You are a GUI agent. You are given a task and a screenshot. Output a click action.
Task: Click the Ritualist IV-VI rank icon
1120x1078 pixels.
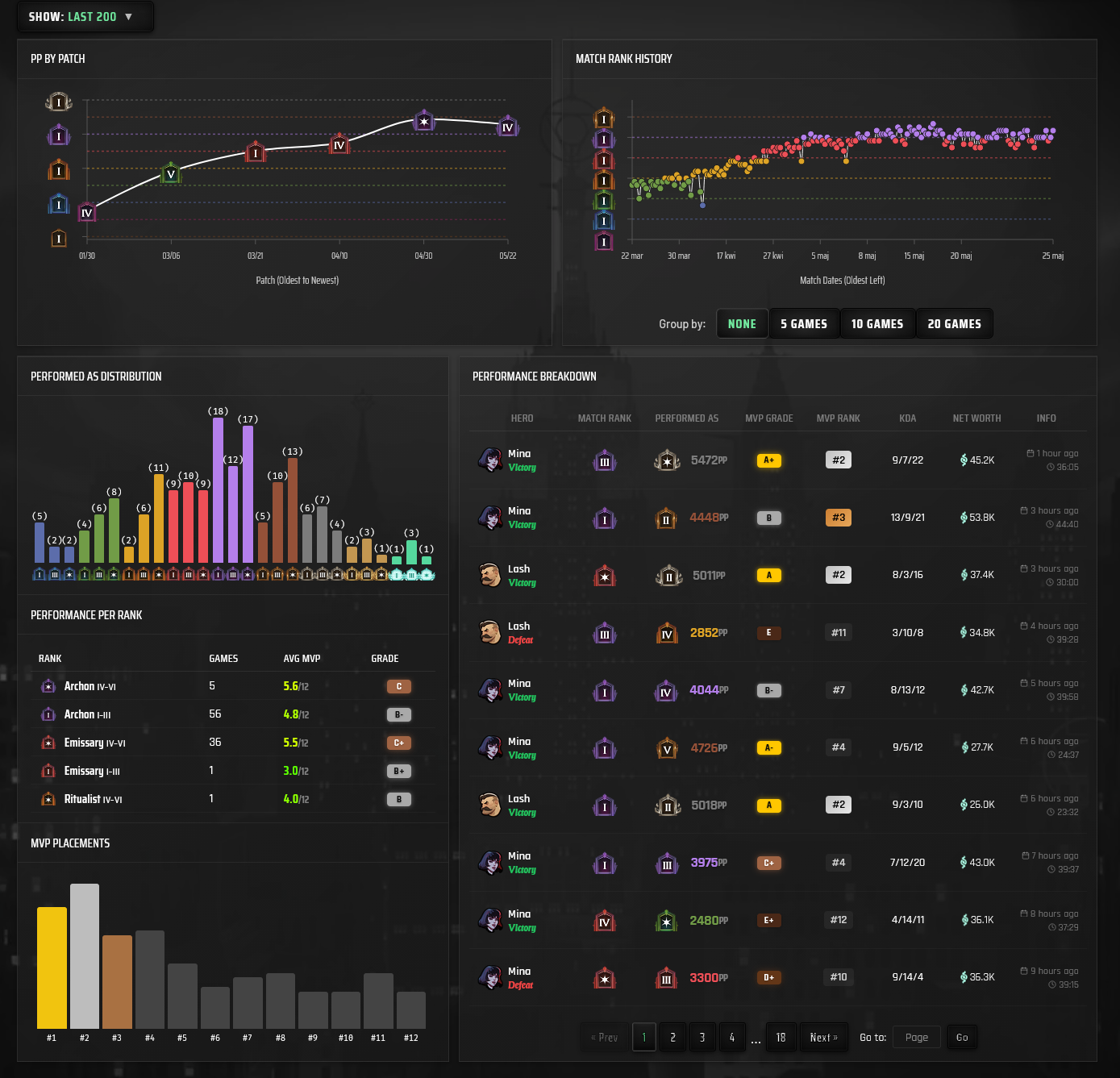pos(48,799)
